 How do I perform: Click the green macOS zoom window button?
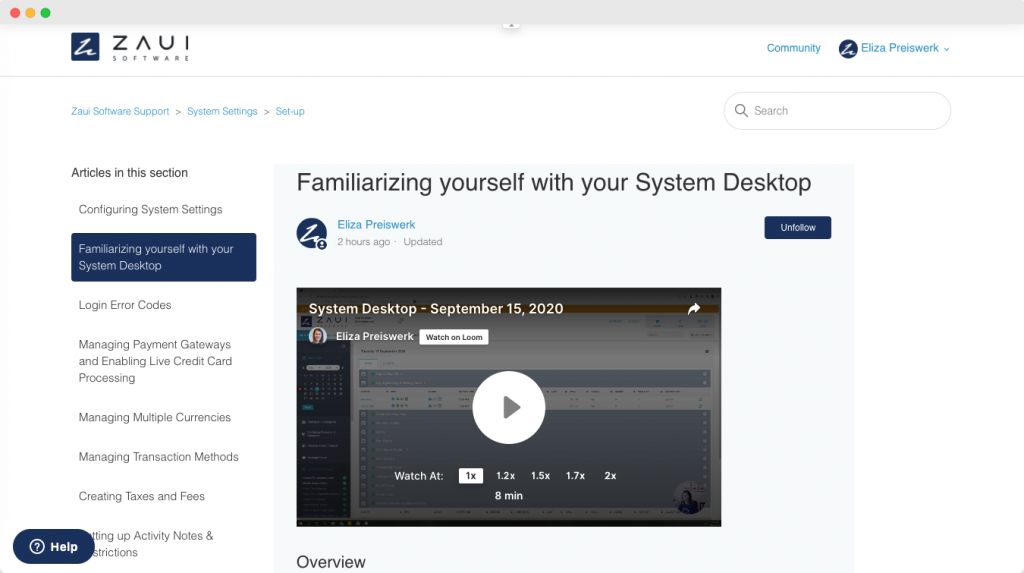(46, 12)
